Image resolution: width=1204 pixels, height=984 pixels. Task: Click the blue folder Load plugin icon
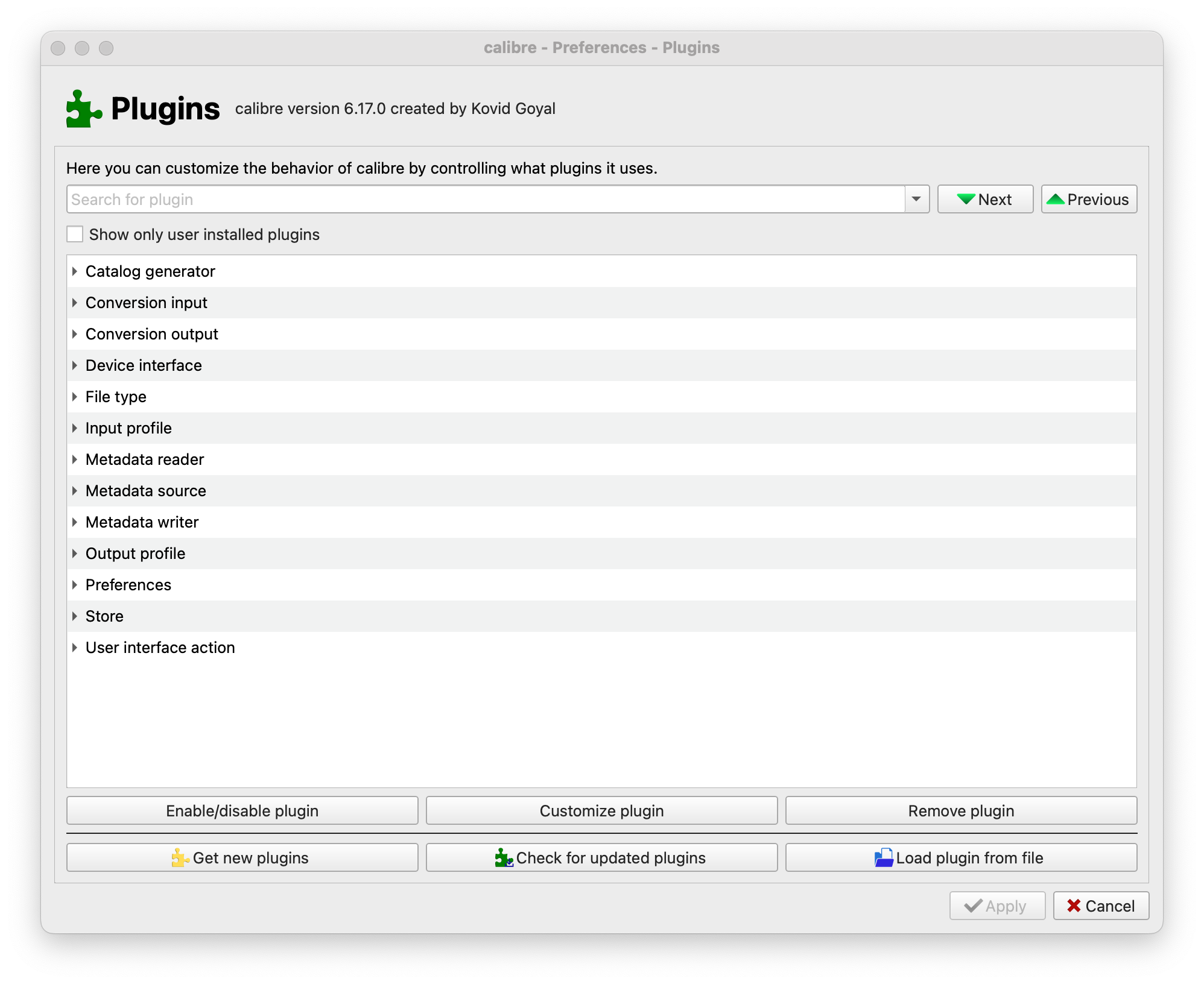tap(884, 858)
